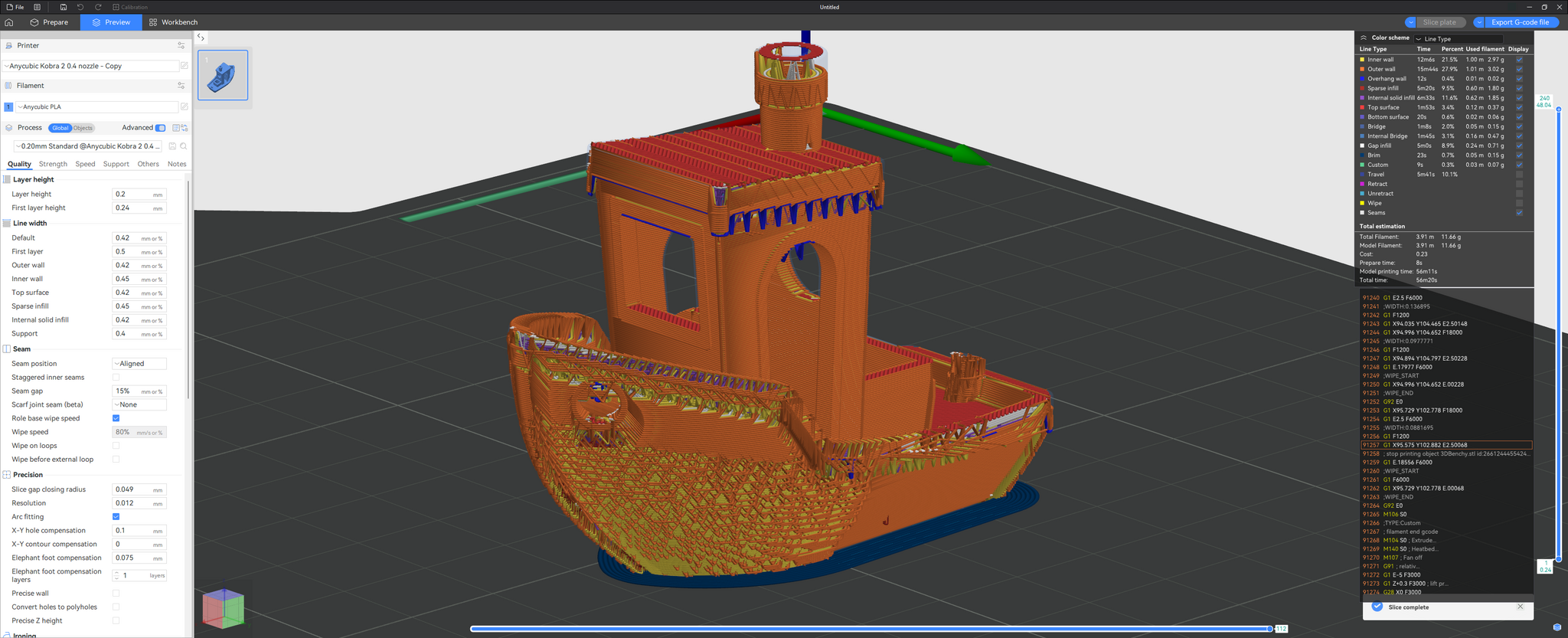Click the redo arrow icon
The height and width of the screenshot is (638, 1568).
point(98,7)
